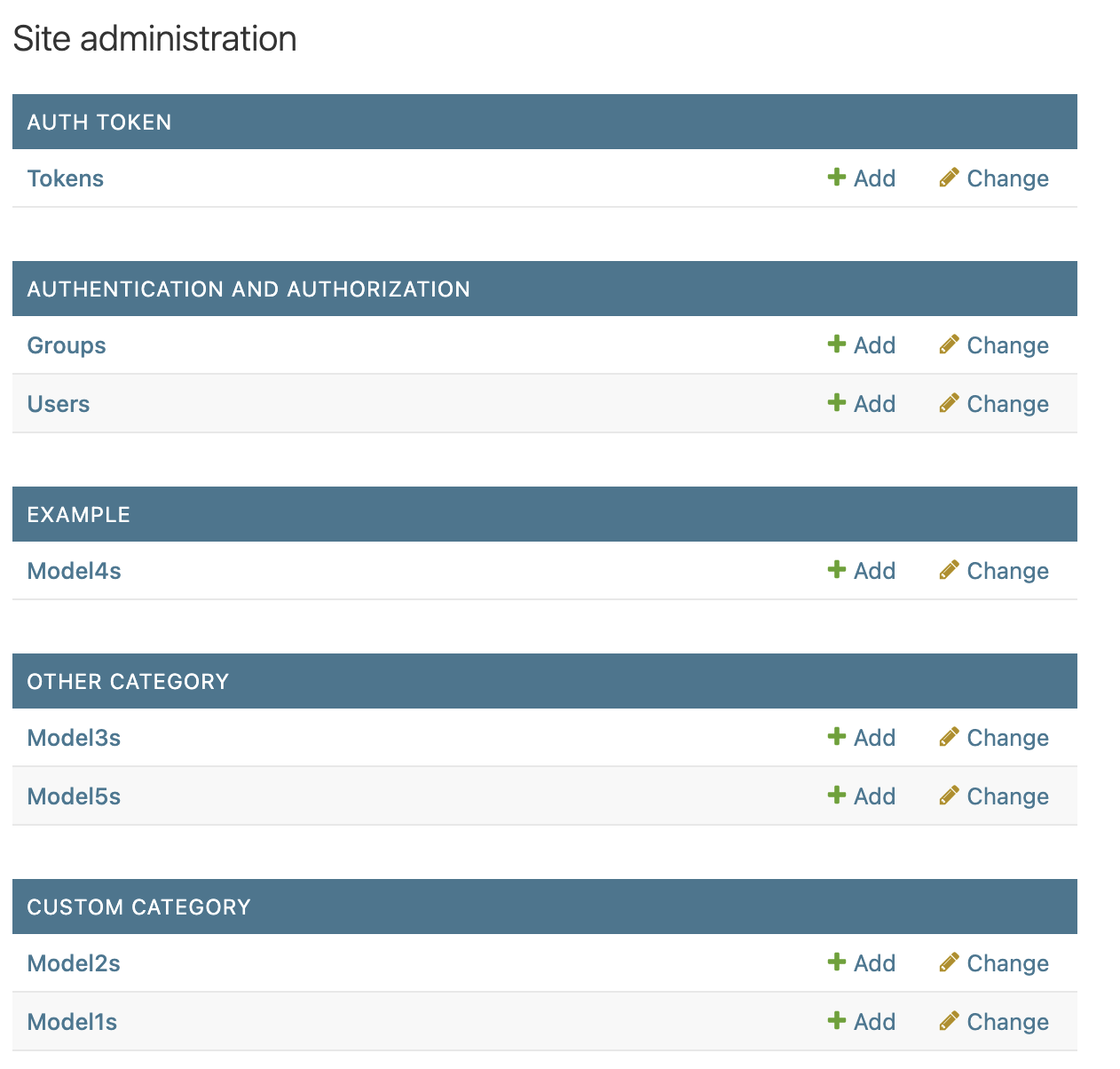The image size is (1120, 1069).
Task: Click the plus icon in Model1s row
Action: pyautogui.click(x=836, y=1020)
